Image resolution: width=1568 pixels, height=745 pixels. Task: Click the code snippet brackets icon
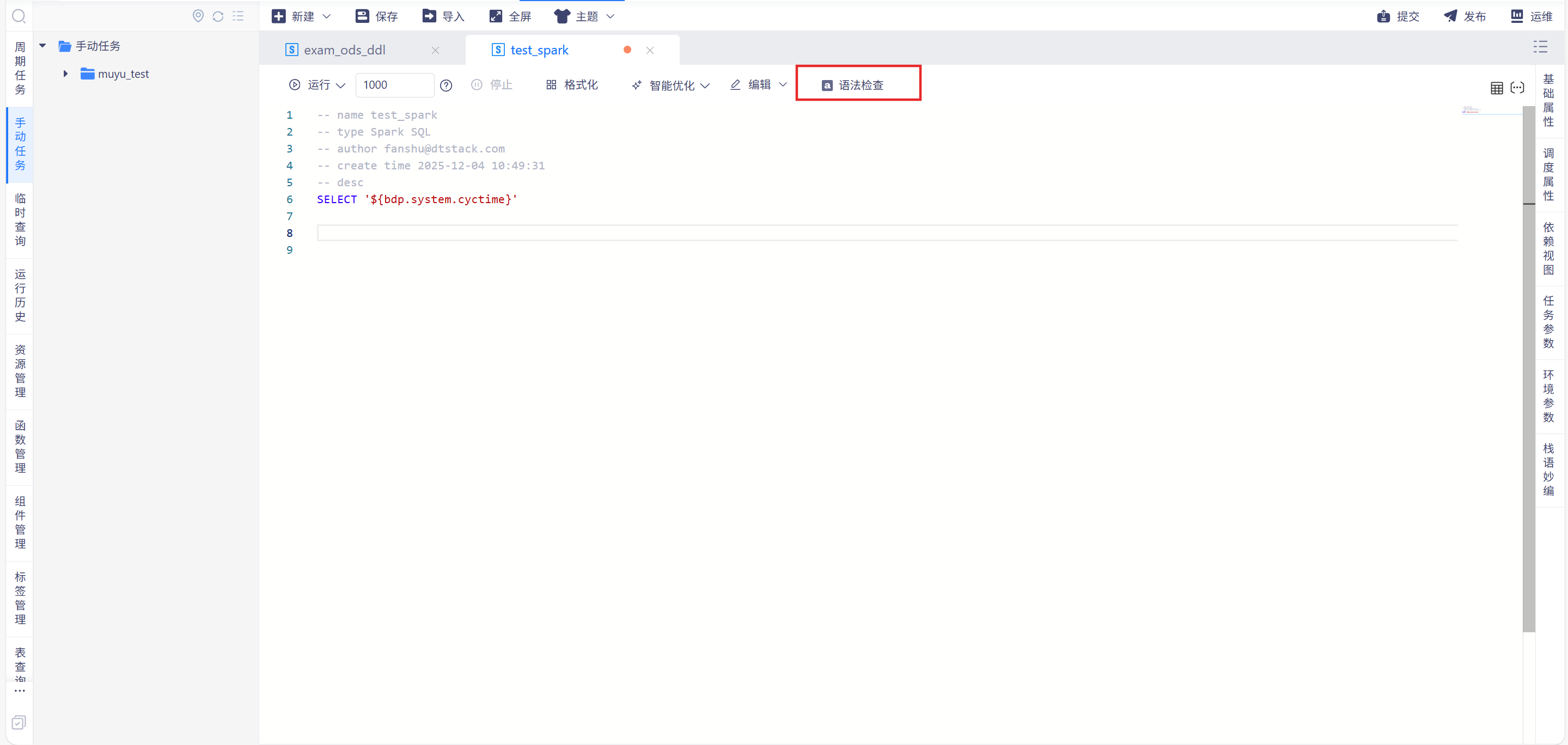tap(1517, 88)
